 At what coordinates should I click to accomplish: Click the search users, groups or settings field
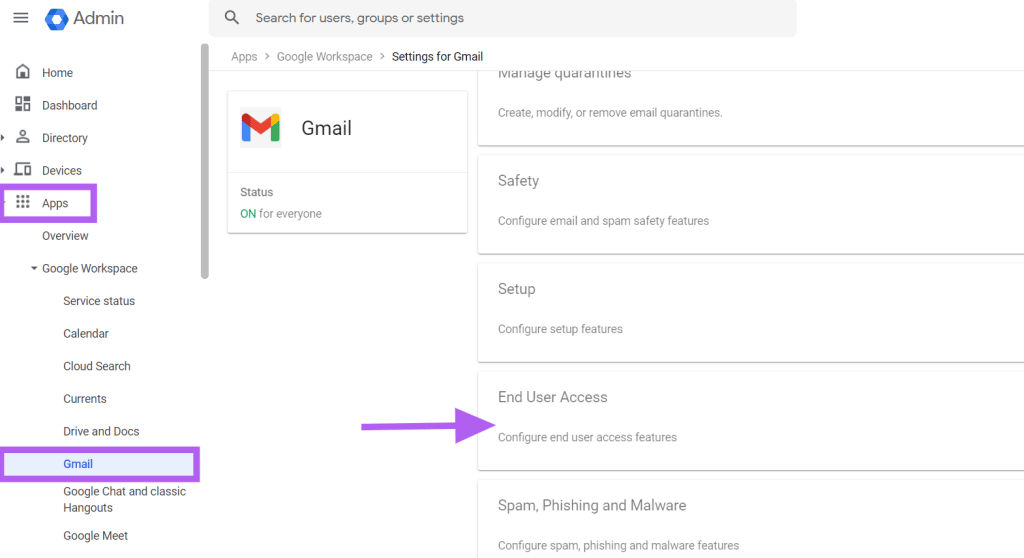coord(503,18)
